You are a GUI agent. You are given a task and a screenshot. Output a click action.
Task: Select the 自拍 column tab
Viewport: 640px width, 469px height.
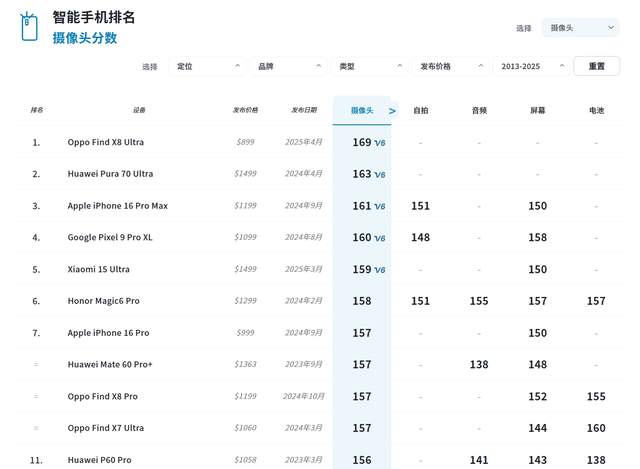tap(420, 111)
